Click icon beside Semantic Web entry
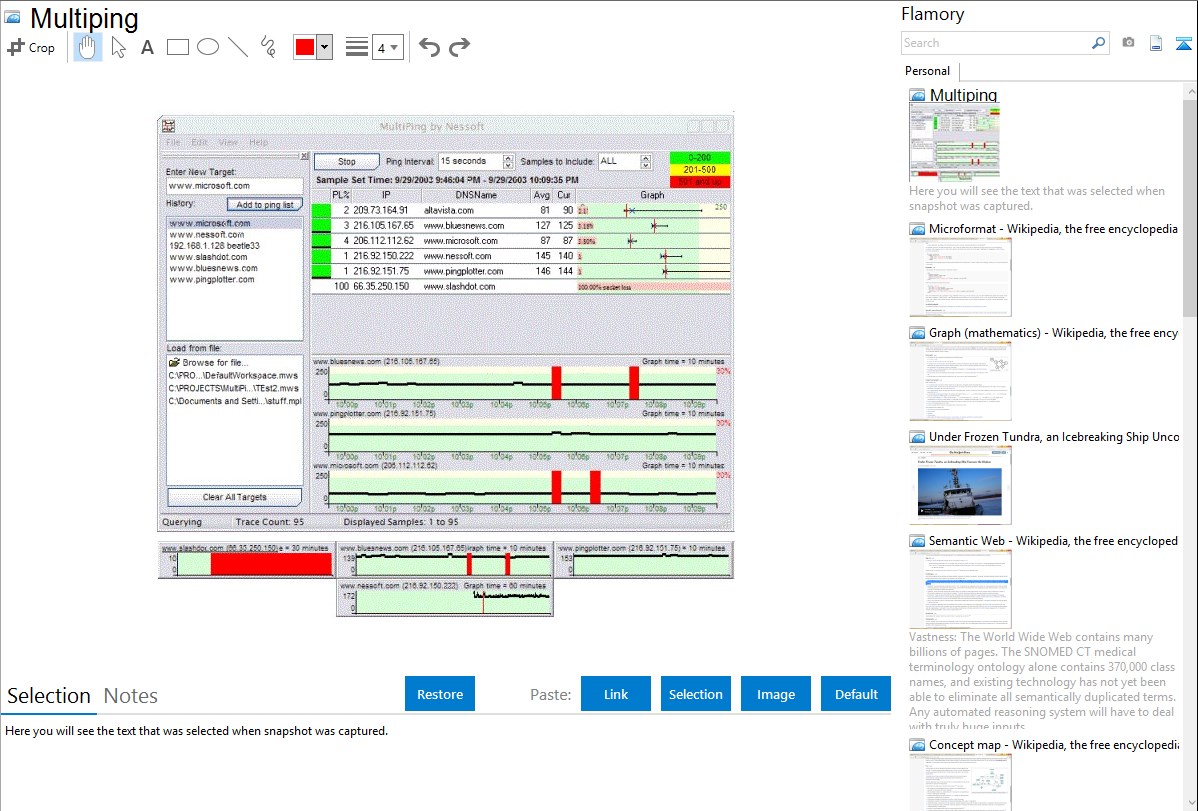This screenshot has height=811, width=1198. point(917,541)
